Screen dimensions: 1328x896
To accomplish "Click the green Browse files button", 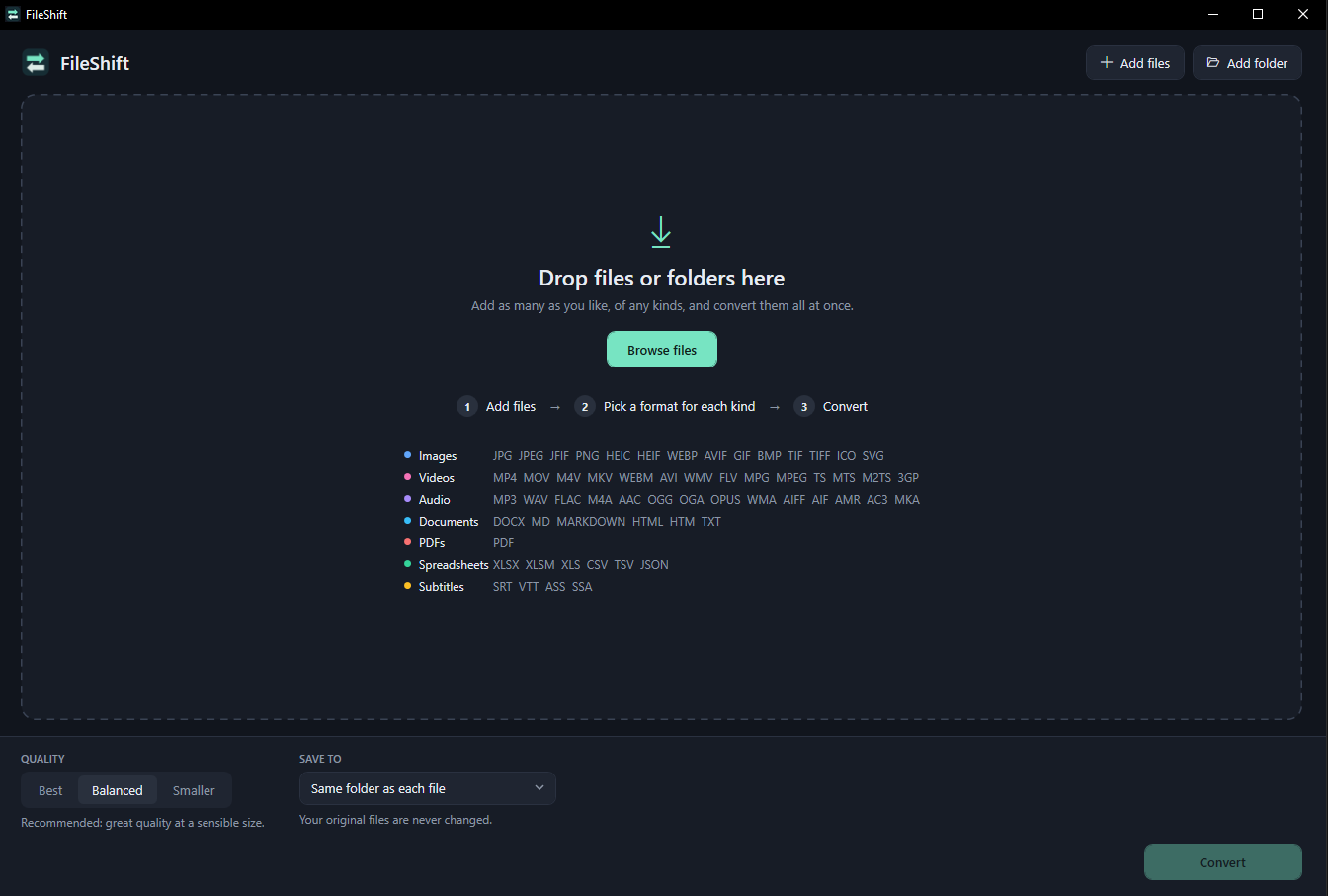I will pyautogui.click(x=662, y=350).
